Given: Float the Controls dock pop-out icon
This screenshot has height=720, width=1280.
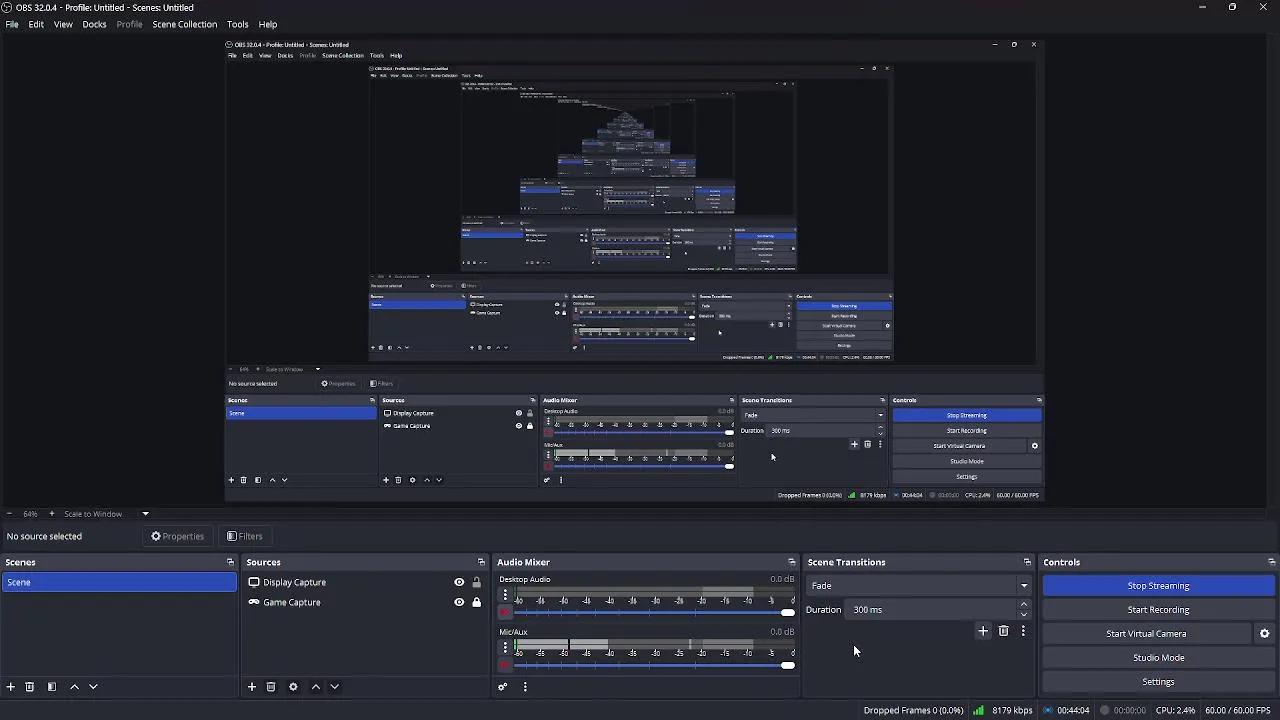Looking at the screenshot, I should (1271, 562).
